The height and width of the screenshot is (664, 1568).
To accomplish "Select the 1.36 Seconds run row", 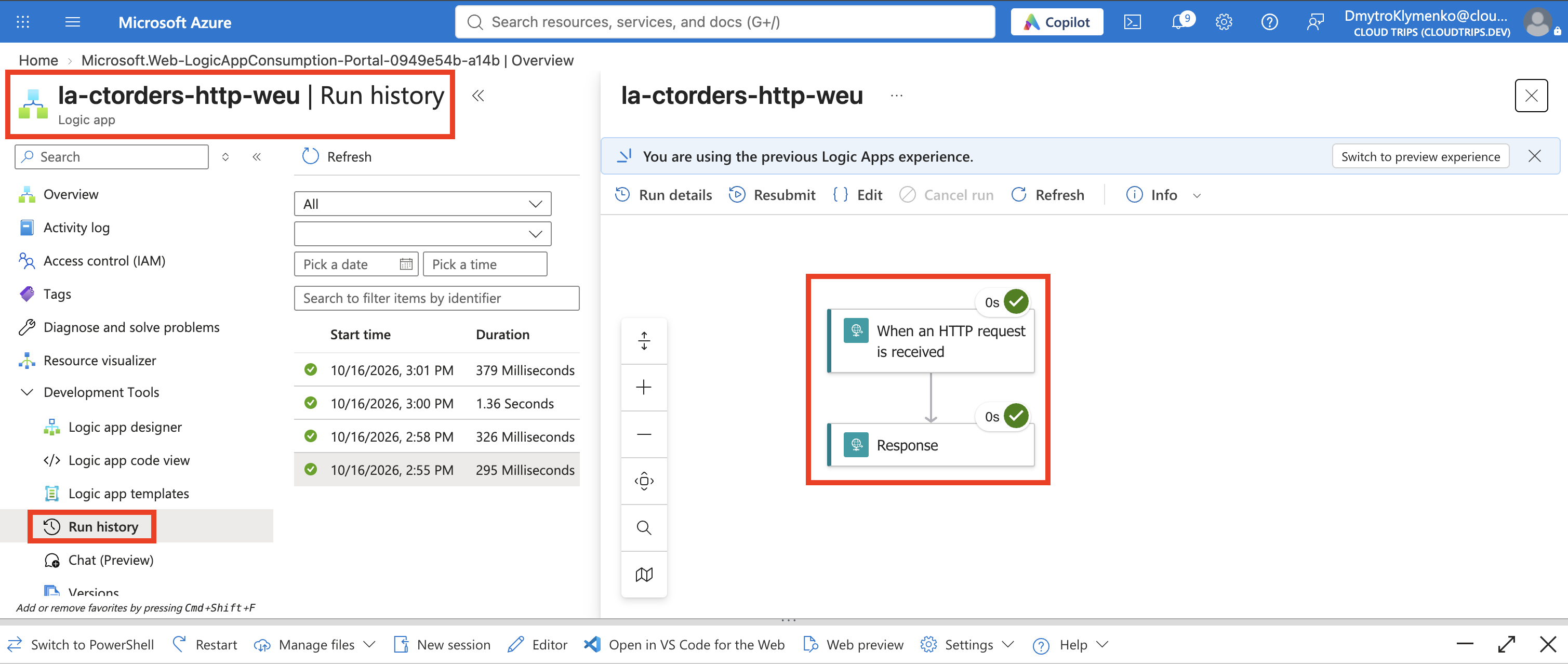I will pos(436,404).
